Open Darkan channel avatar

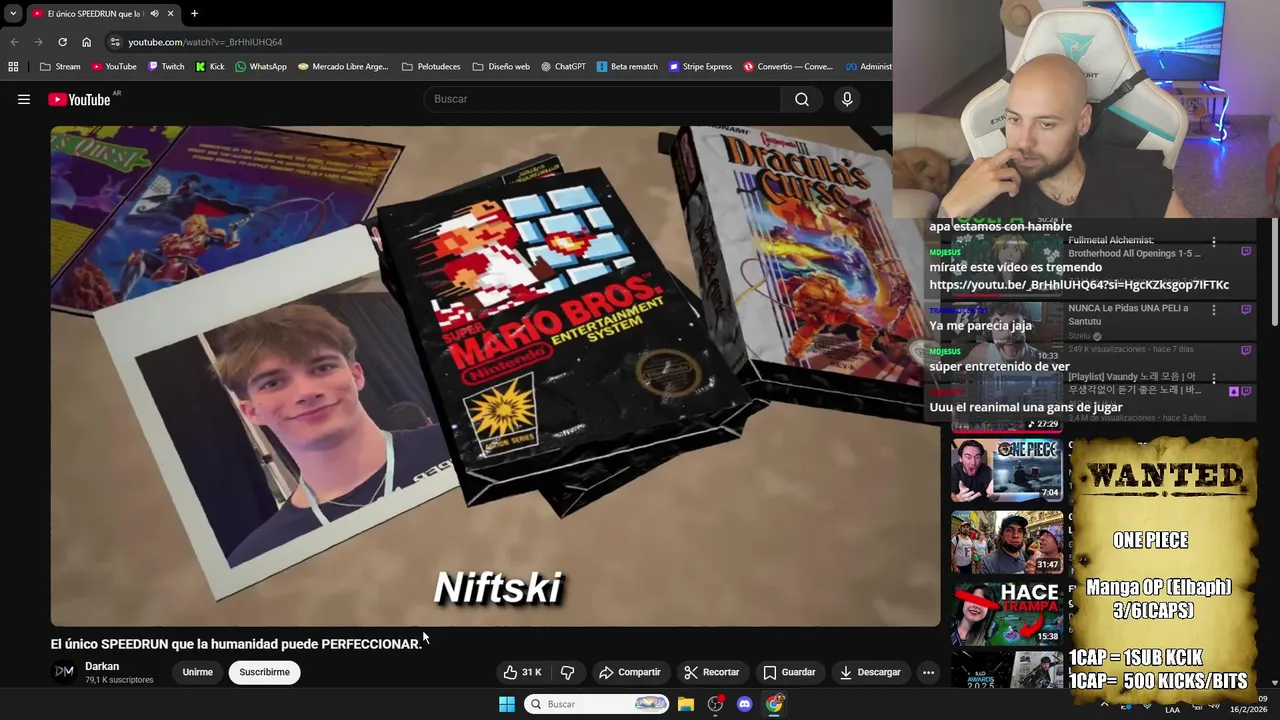[64, 672]
